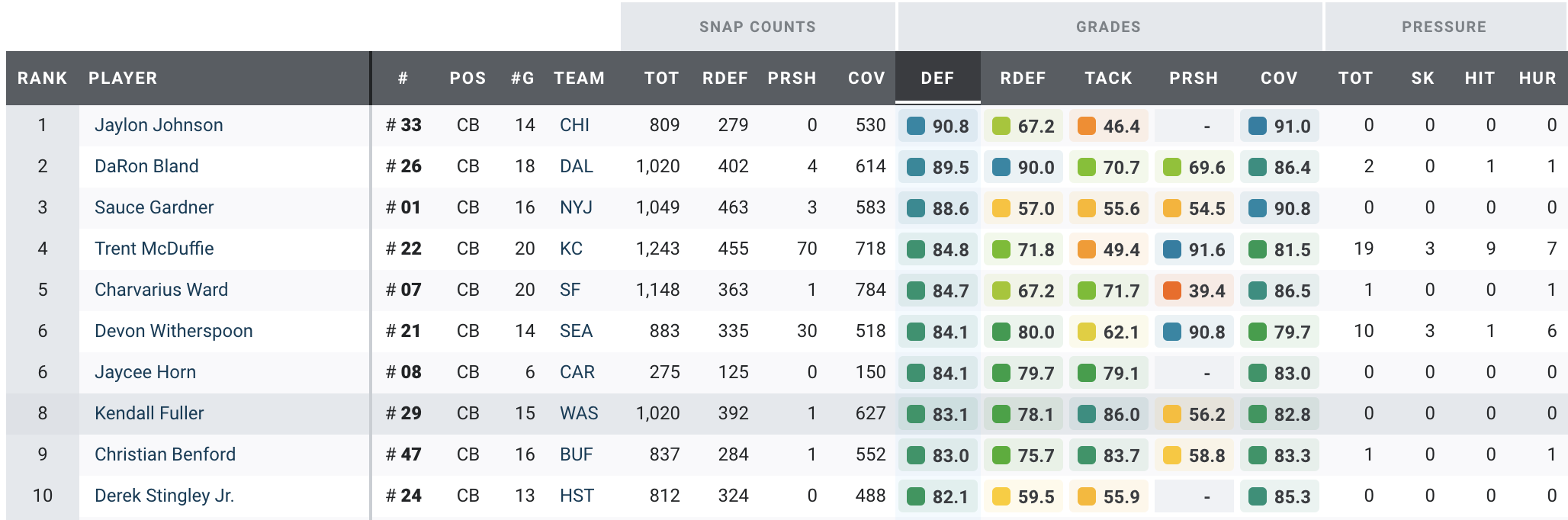Select Kendall Fuller player link
The height and width of the screenshot is (520, 1568).
coord(149,413)
